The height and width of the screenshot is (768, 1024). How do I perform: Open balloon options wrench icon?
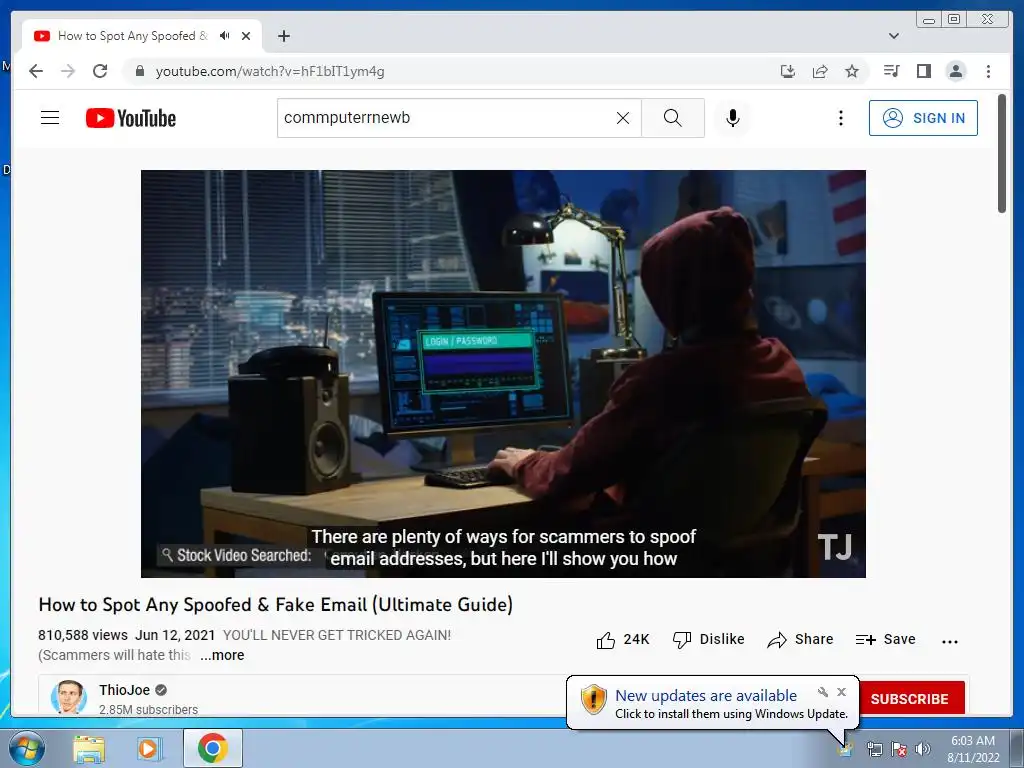[x=823, y=692]
